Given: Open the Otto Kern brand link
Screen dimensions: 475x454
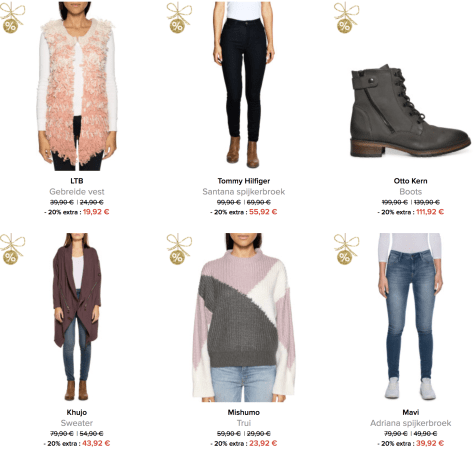Looking at the screenshot, I should [x=411, y=181].
